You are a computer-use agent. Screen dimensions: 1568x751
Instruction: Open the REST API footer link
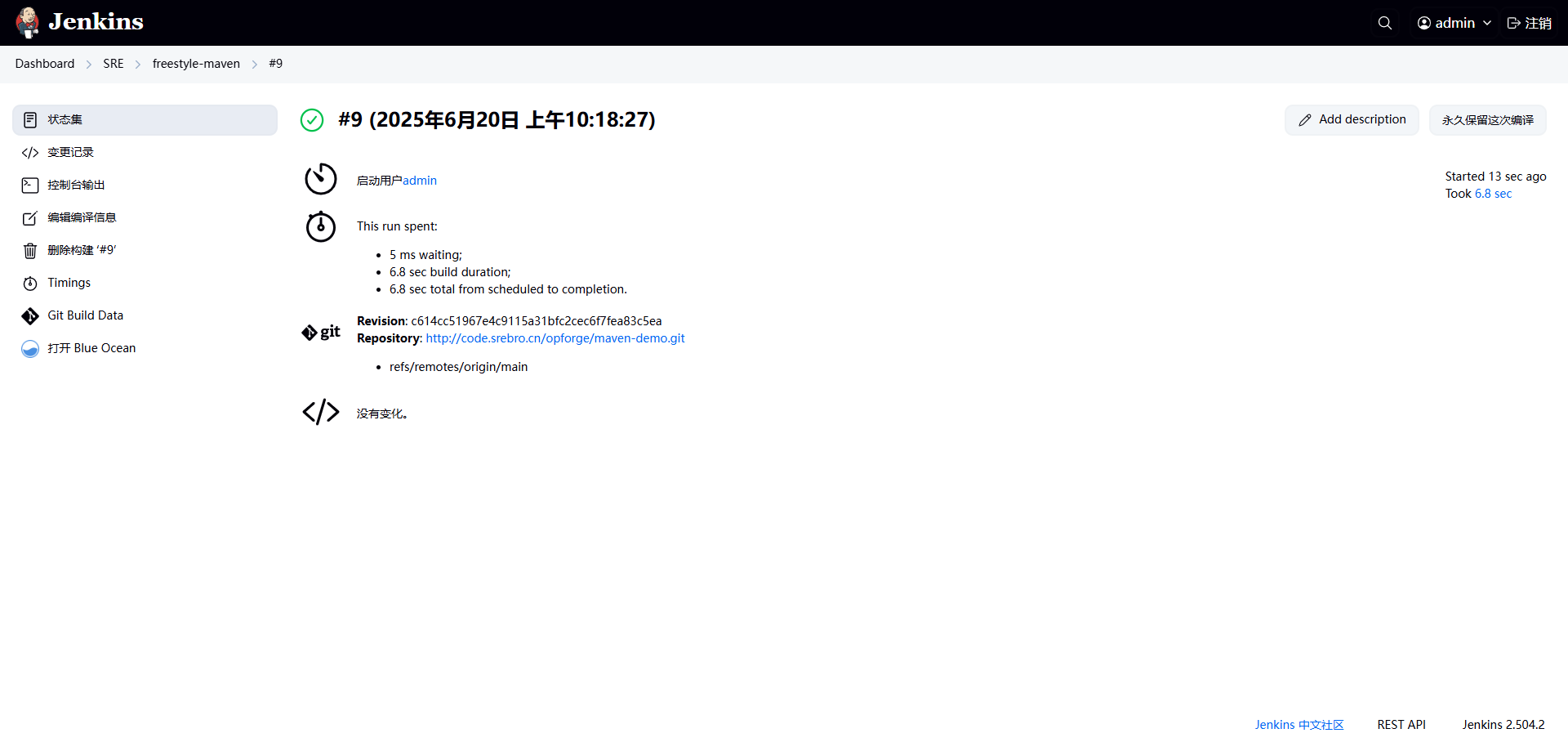click(x=1401, y=725)
